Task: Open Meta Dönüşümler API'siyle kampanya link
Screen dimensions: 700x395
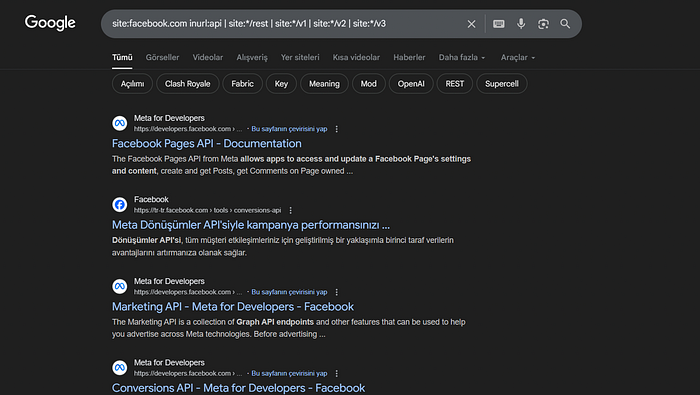Action: (x=250, y=225)
